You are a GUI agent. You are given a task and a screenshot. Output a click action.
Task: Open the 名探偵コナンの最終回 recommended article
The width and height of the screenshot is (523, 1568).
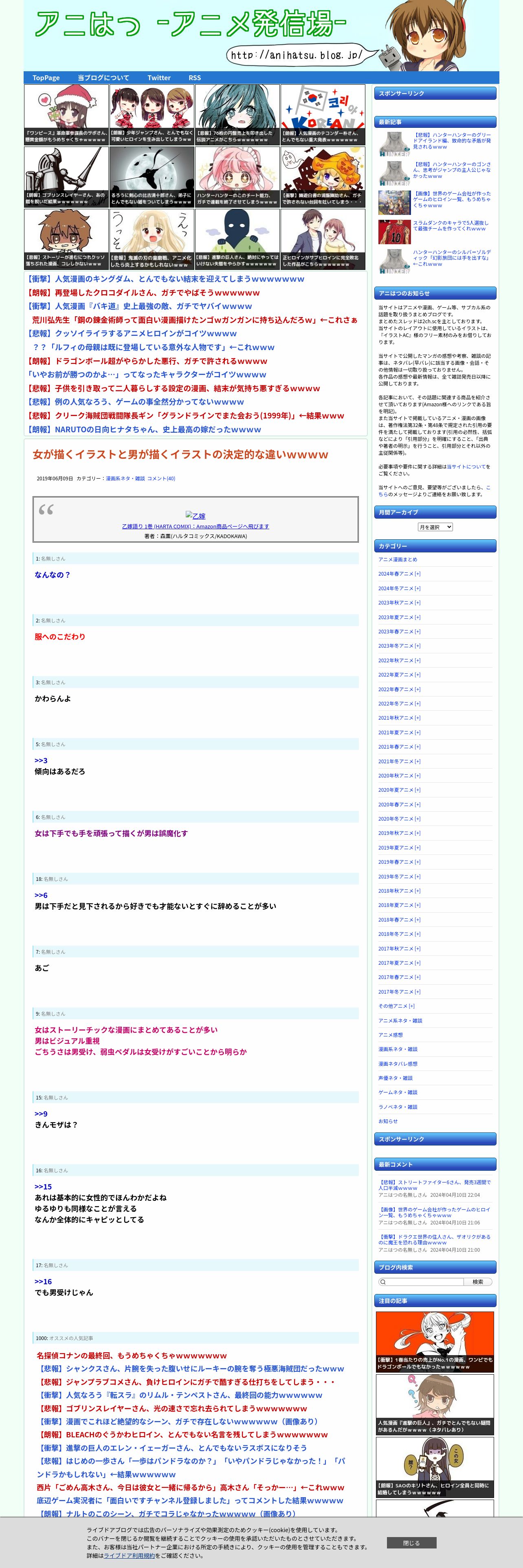[132, 1356]
